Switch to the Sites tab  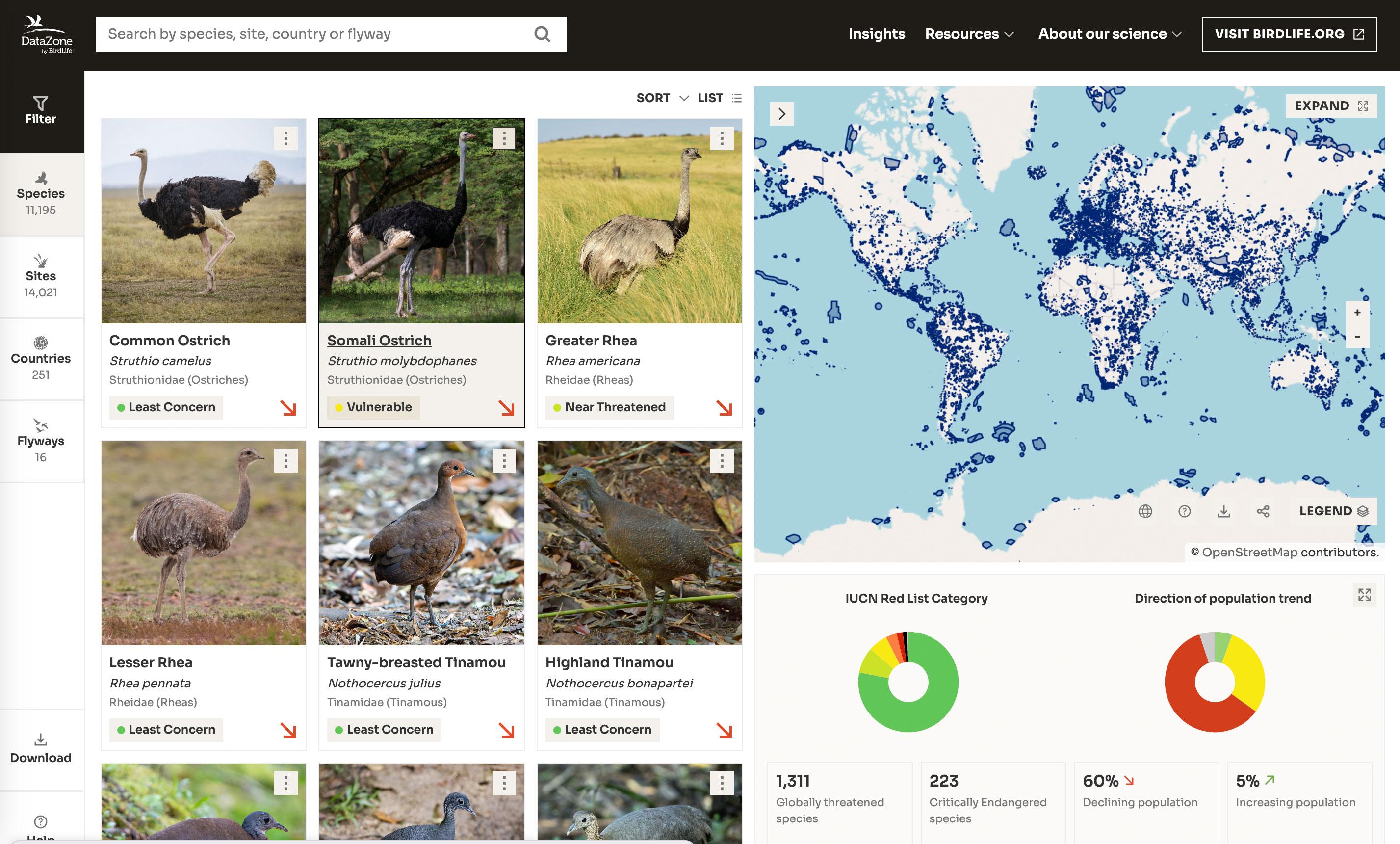[41, 277]
